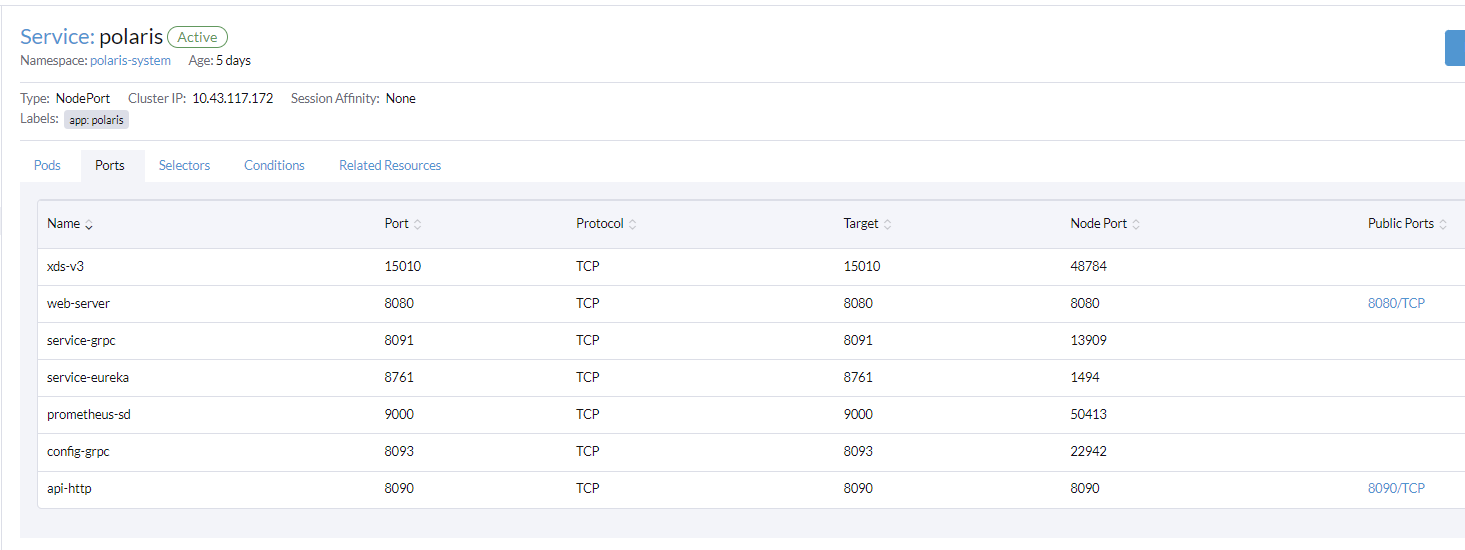The width and height of the screenshot is (1465, 550).
Task: Sort table by Port column icon
Action: tap(417, 225)
